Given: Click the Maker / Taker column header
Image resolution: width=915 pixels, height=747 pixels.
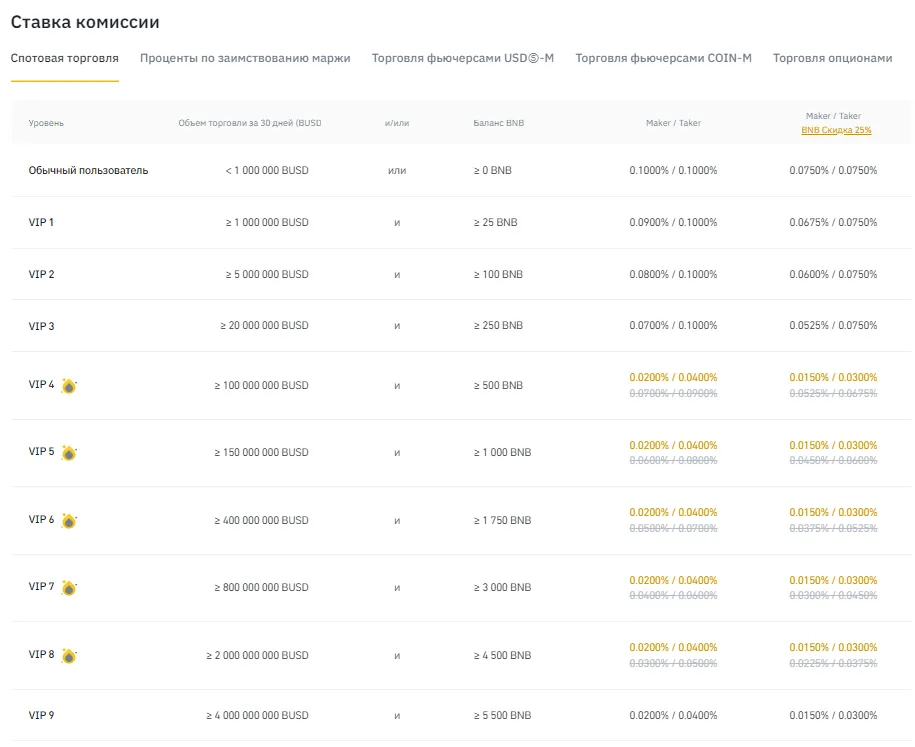Looking at the screenshot, I should click(x=674, y=122).
